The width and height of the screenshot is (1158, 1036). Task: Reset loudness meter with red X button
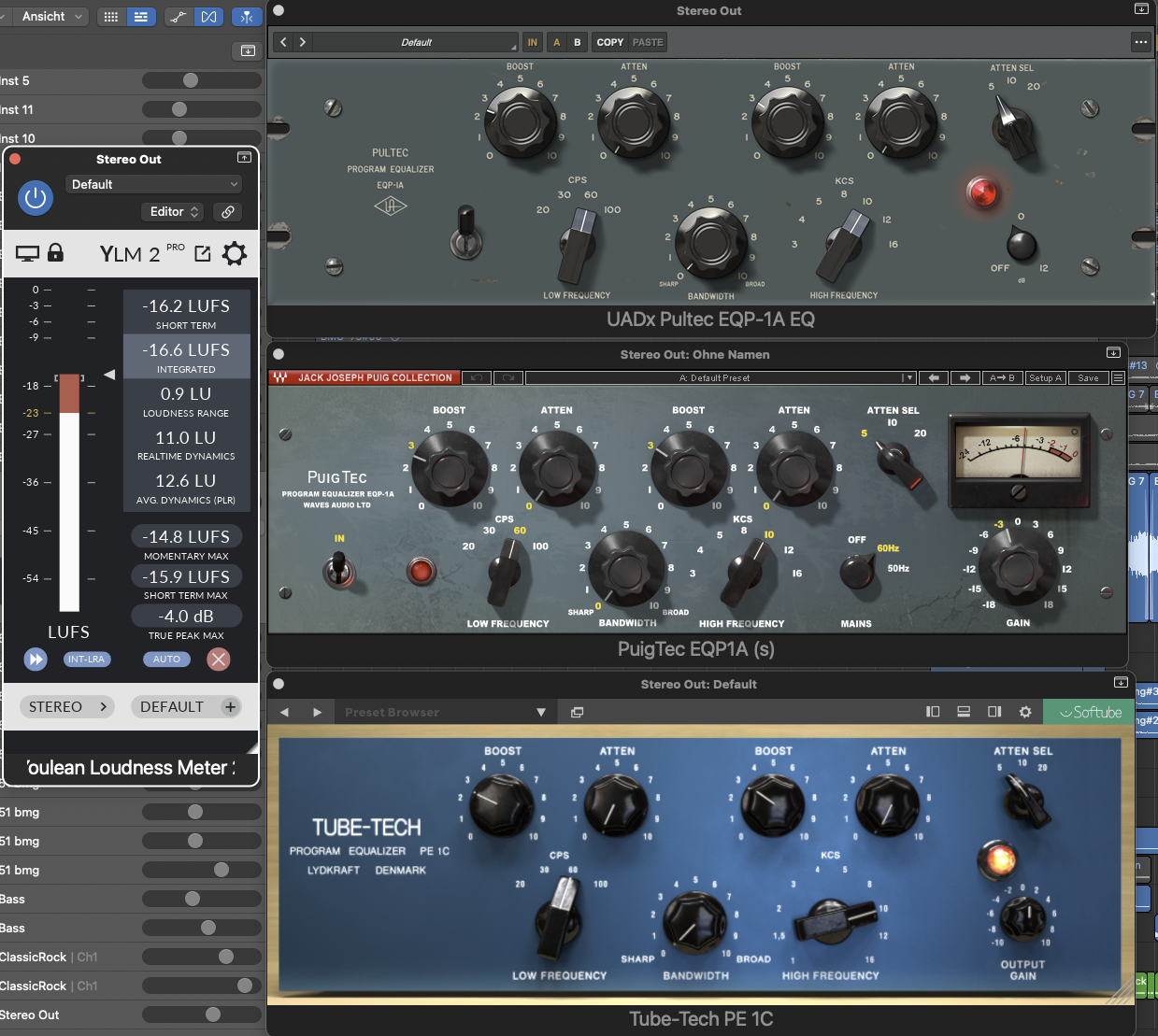click(219, 660)
